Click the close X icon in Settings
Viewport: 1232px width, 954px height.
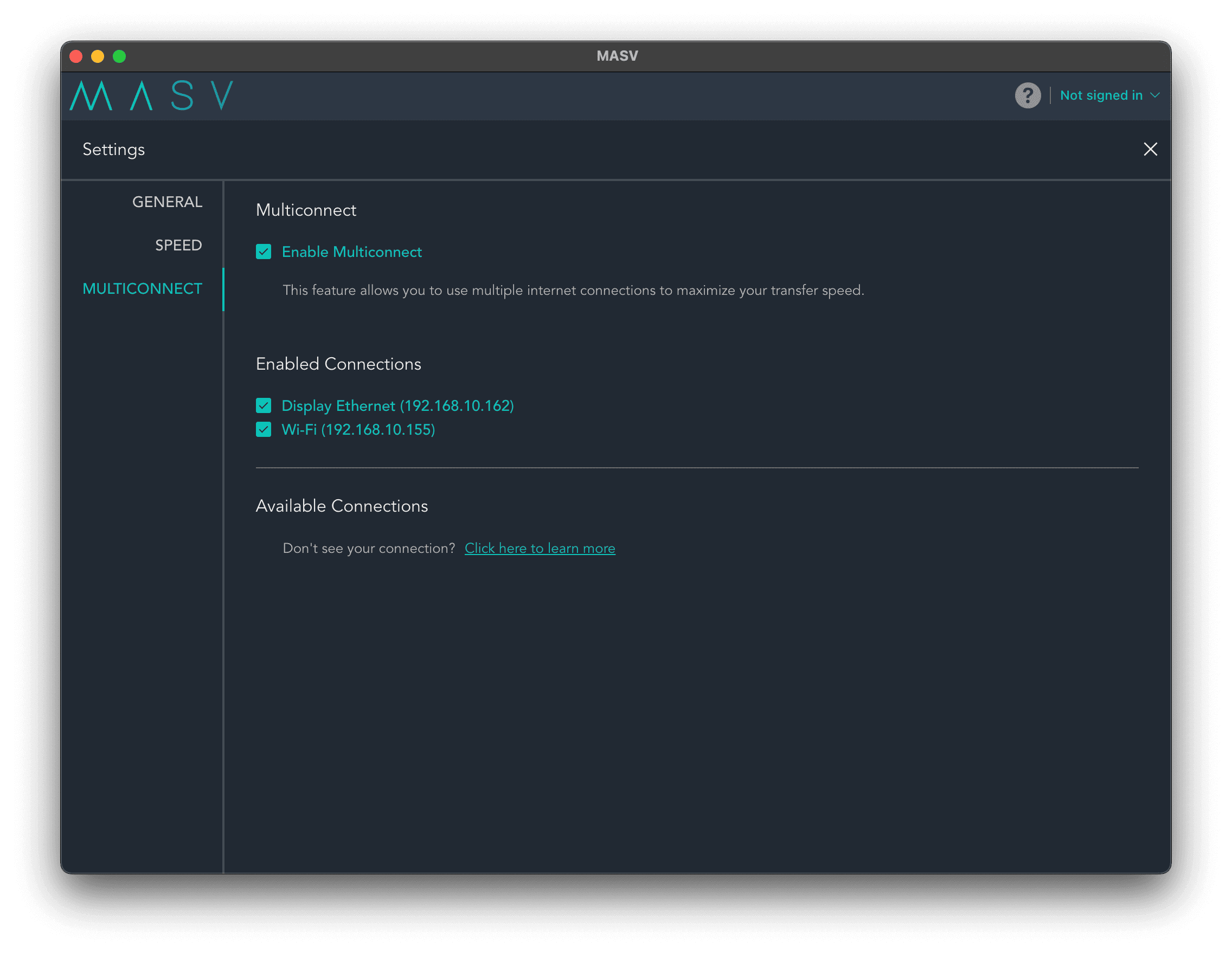(x=1150, y=149)
